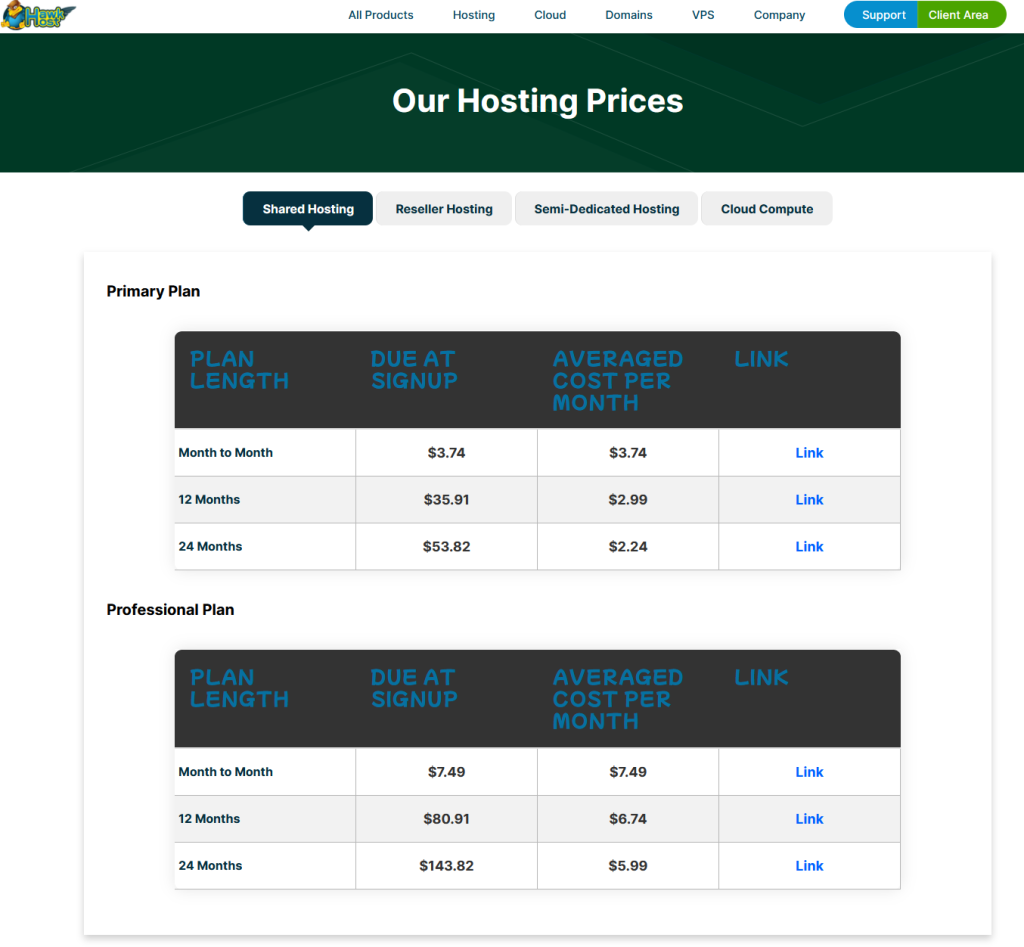1024x947 pixels.
Task: Click the Link for Primary 24 Months plan
Action: tap(809, 546)
